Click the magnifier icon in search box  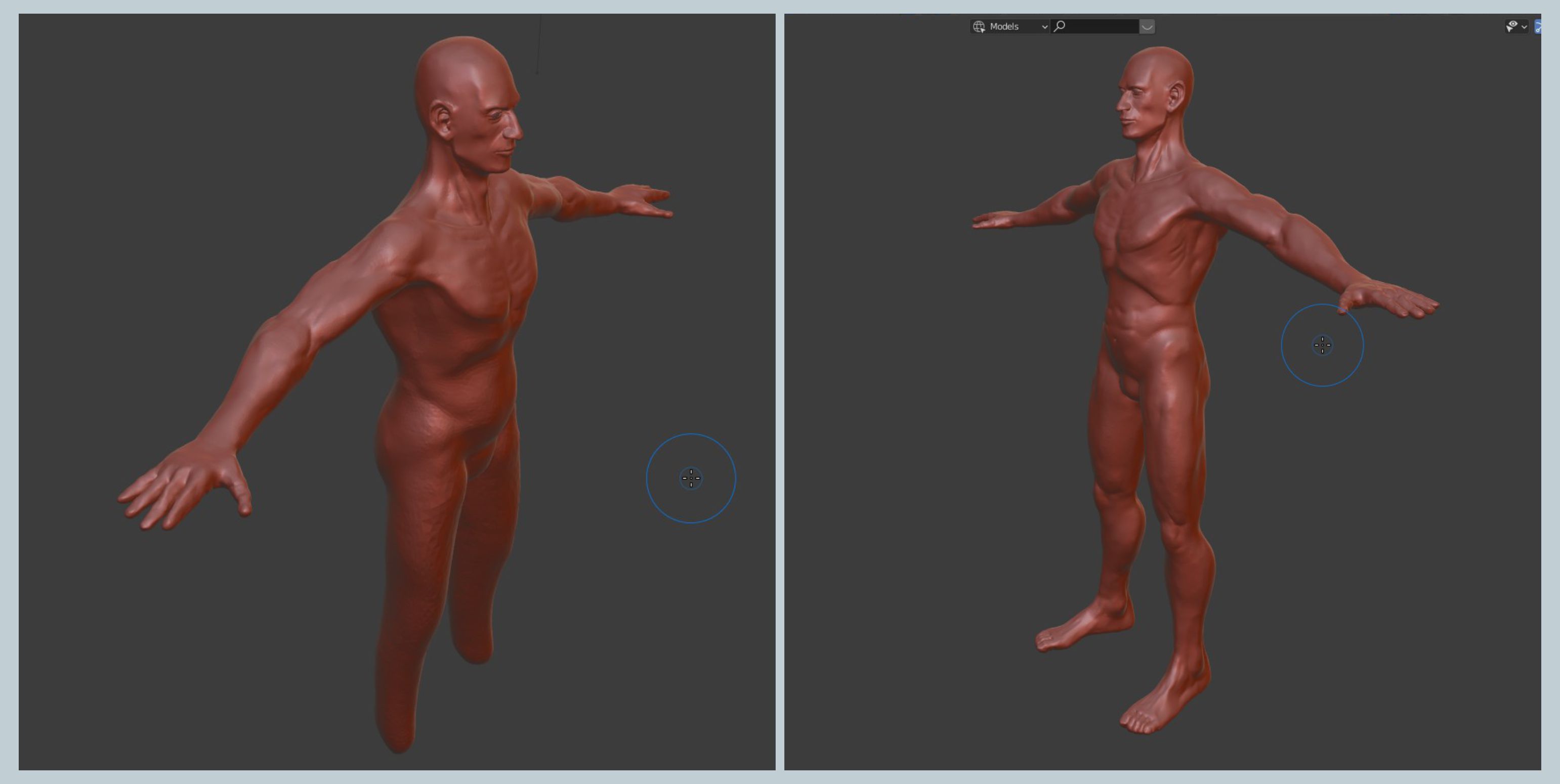coord(1059,27)
